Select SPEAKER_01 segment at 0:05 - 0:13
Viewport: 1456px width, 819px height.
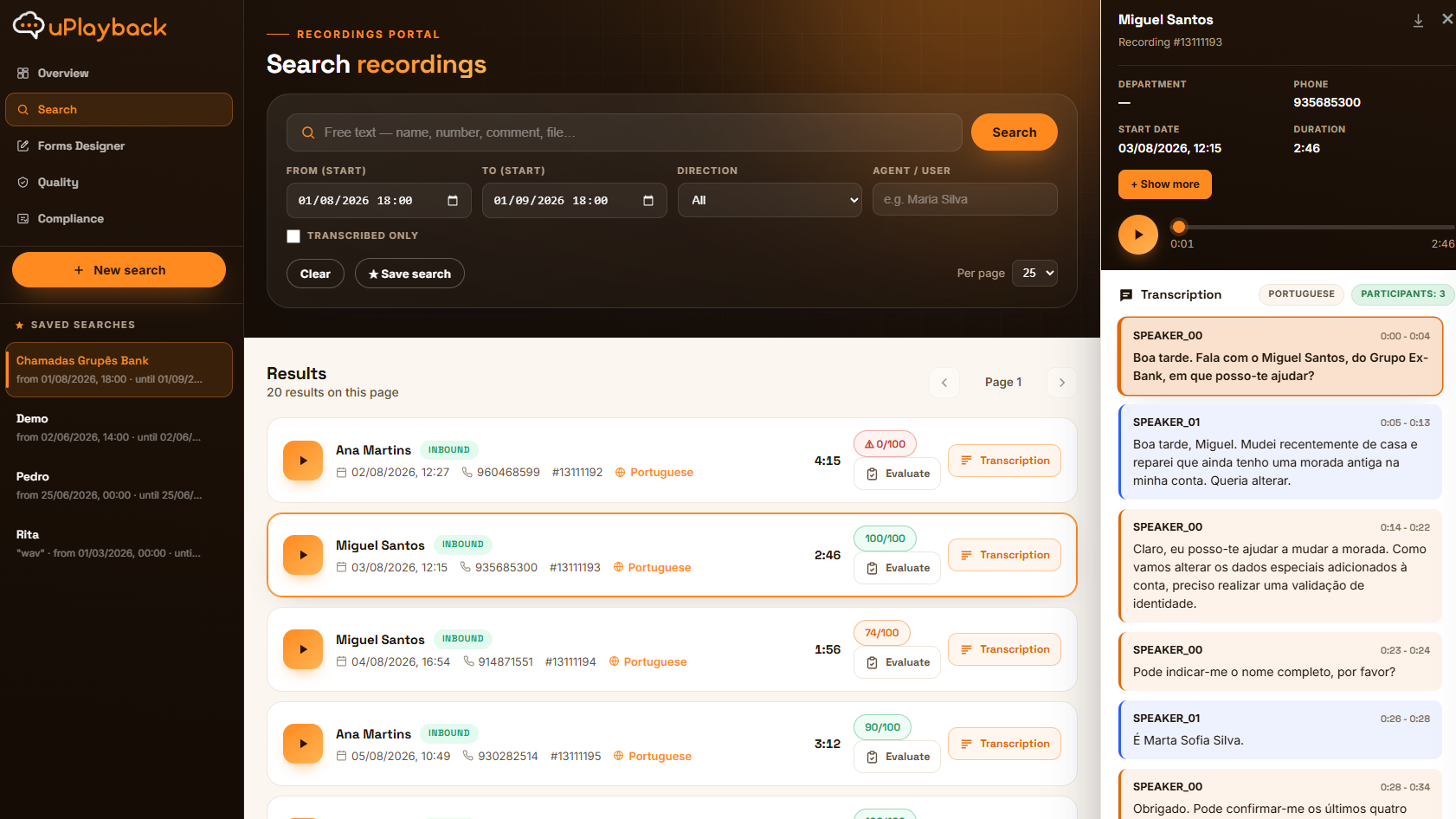coord(1280,452)
